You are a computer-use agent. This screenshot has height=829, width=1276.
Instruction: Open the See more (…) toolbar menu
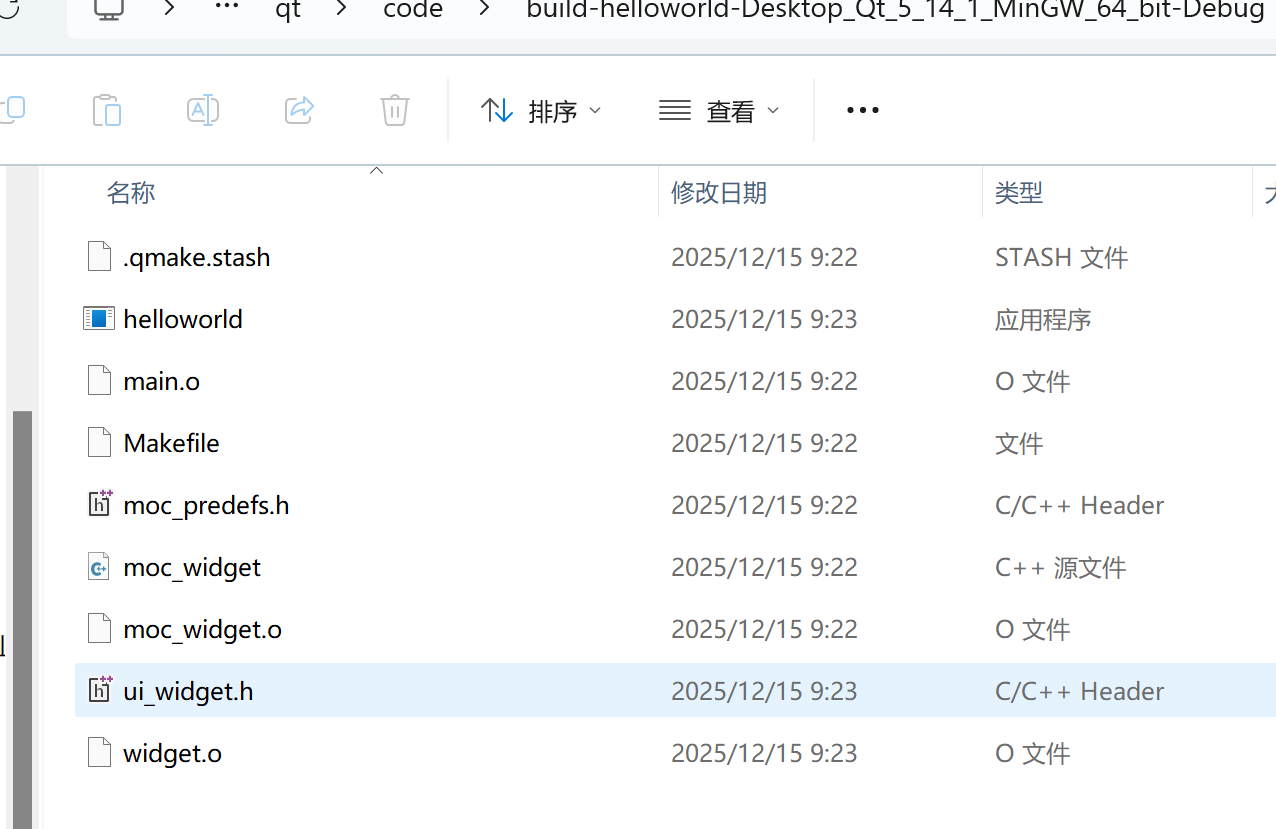[861, 110]
